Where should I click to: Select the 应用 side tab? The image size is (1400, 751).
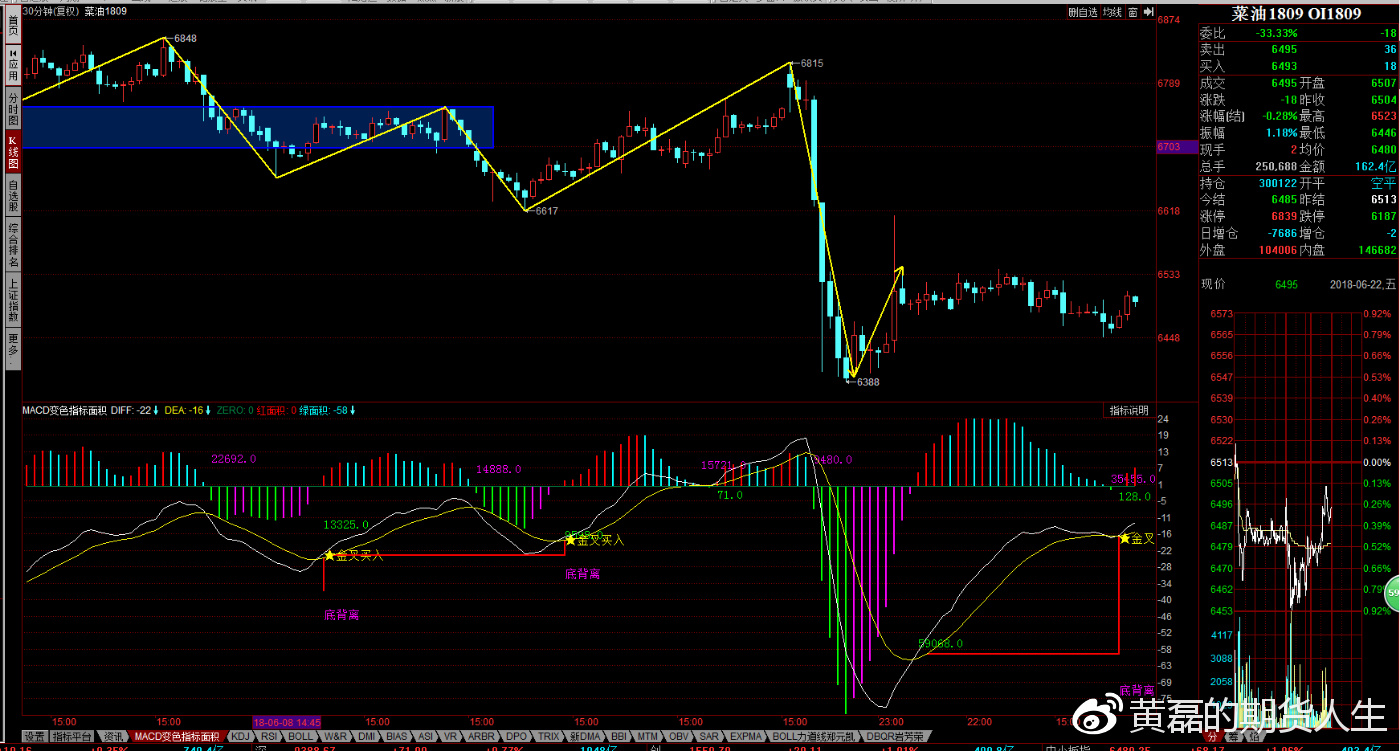(x=13, y=67)
